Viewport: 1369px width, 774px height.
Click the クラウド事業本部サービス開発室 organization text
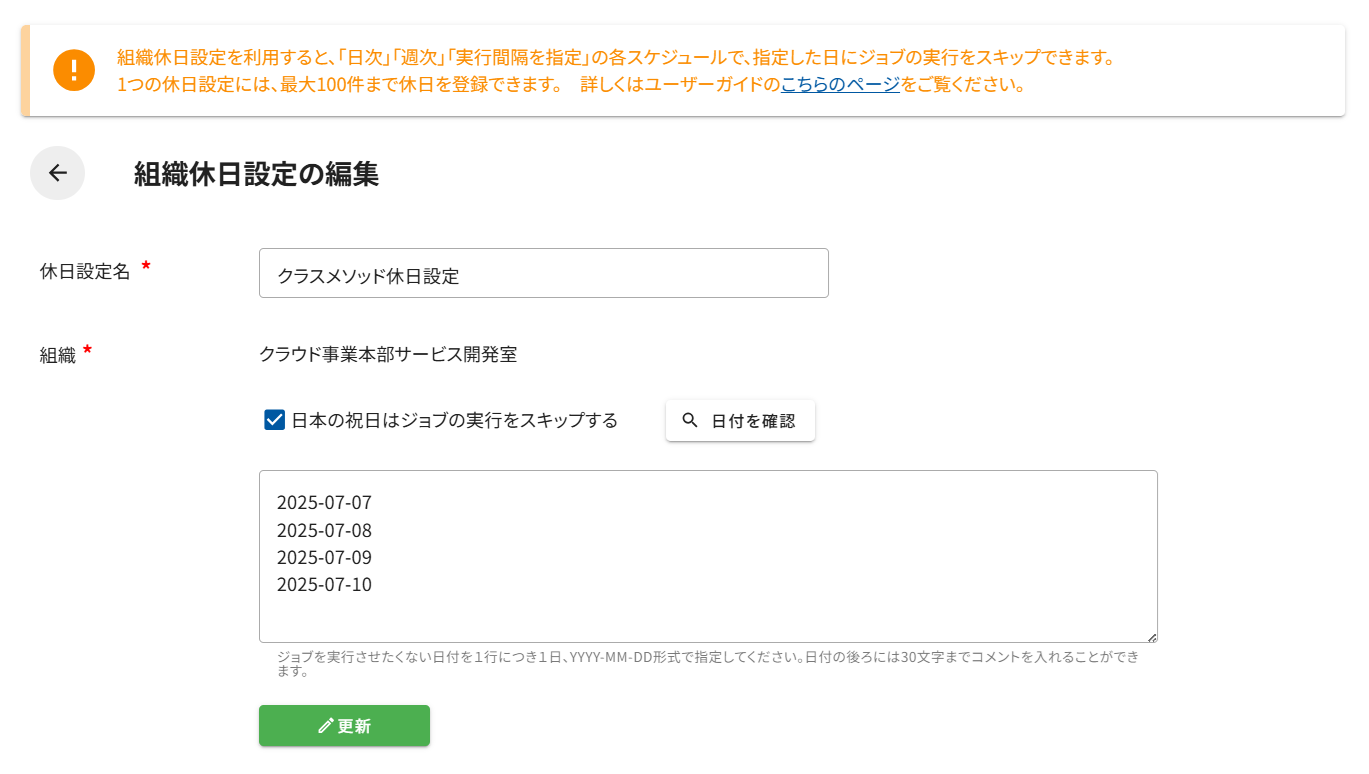tap(388, 354)
